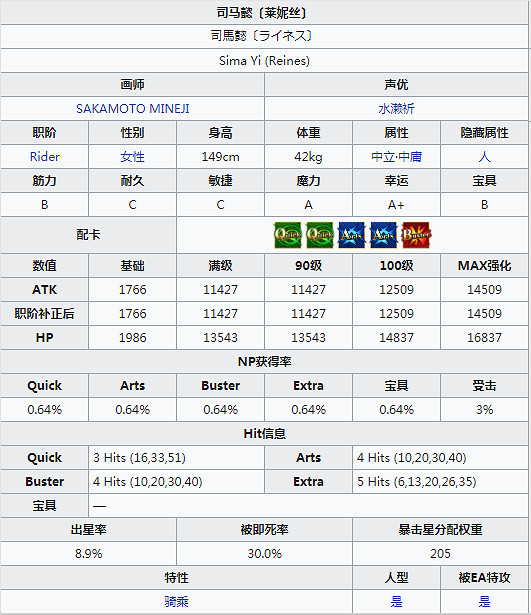Click the Extra hits text 5 Hits (6,13,20,26,35)

click(416, 482)
